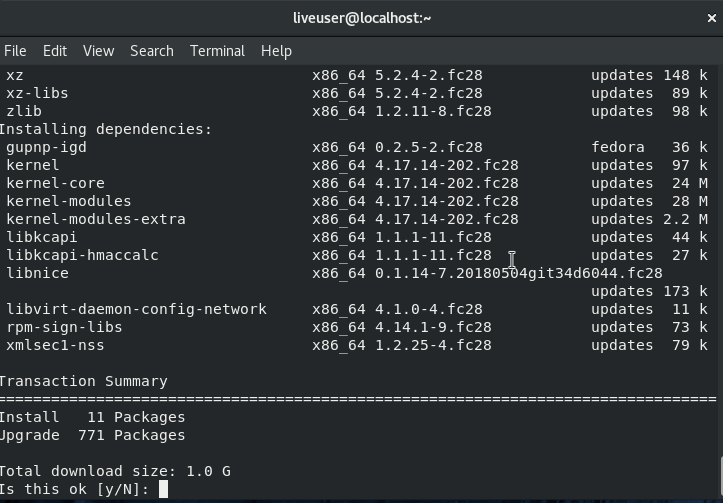Open the Edit menu

[55, 51]
